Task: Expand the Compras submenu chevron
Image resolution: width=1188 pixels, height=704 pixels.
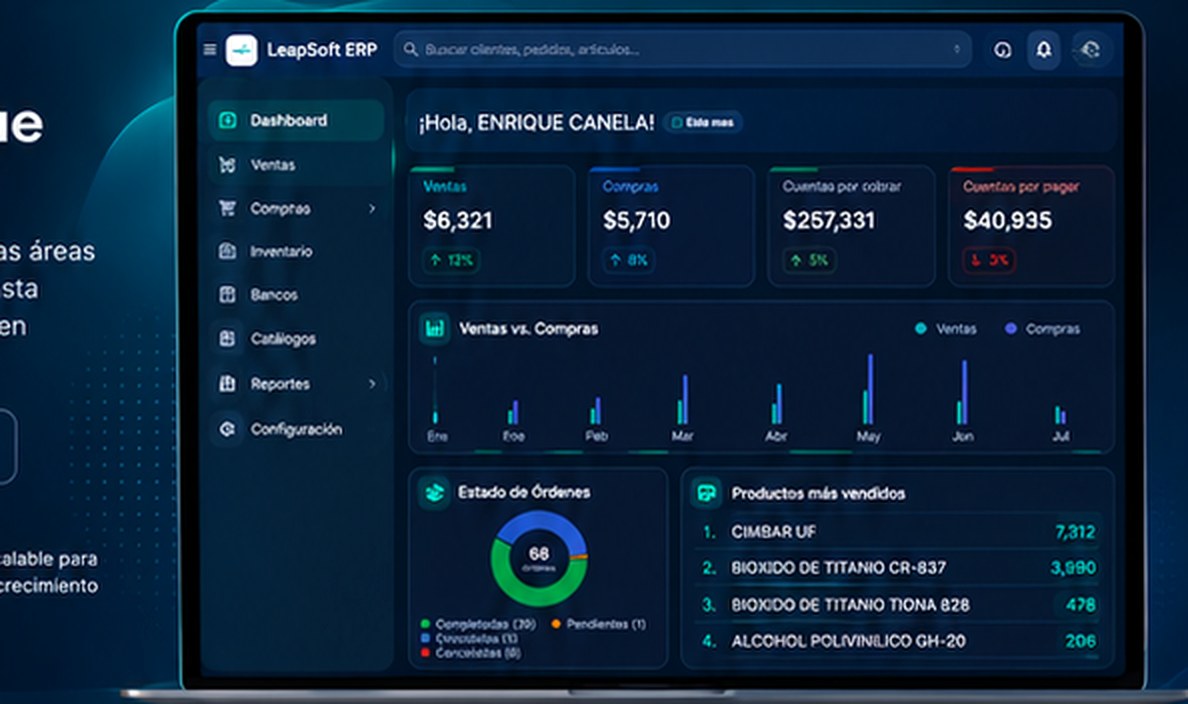Action: click(372, 208)
